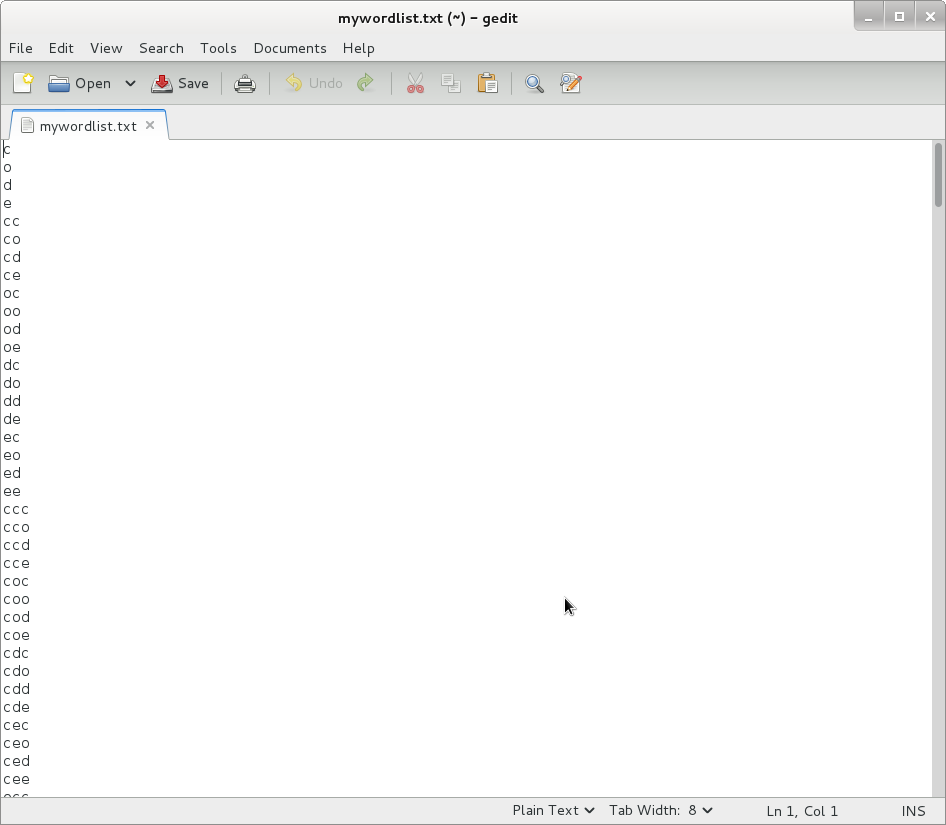This screenshot has width=946, height=825.
Task: Click the Find and Replace icon
Action: point(571,83)
